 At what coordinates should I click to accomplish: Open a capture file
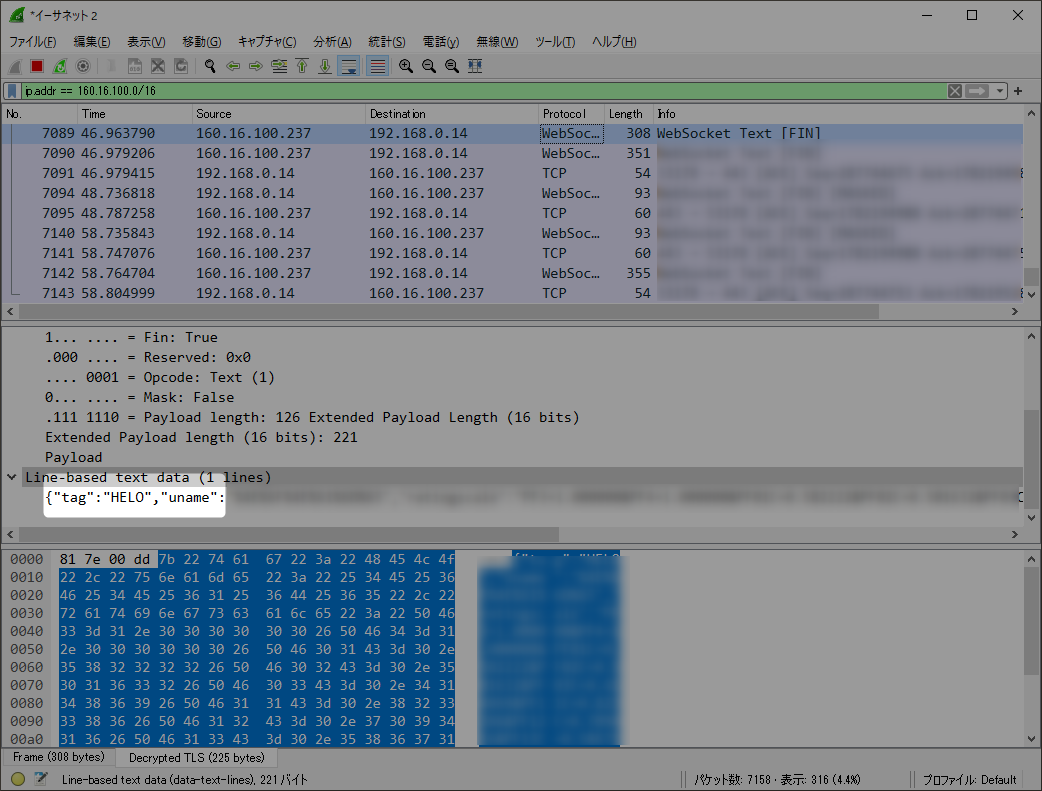tap(112, 66)
